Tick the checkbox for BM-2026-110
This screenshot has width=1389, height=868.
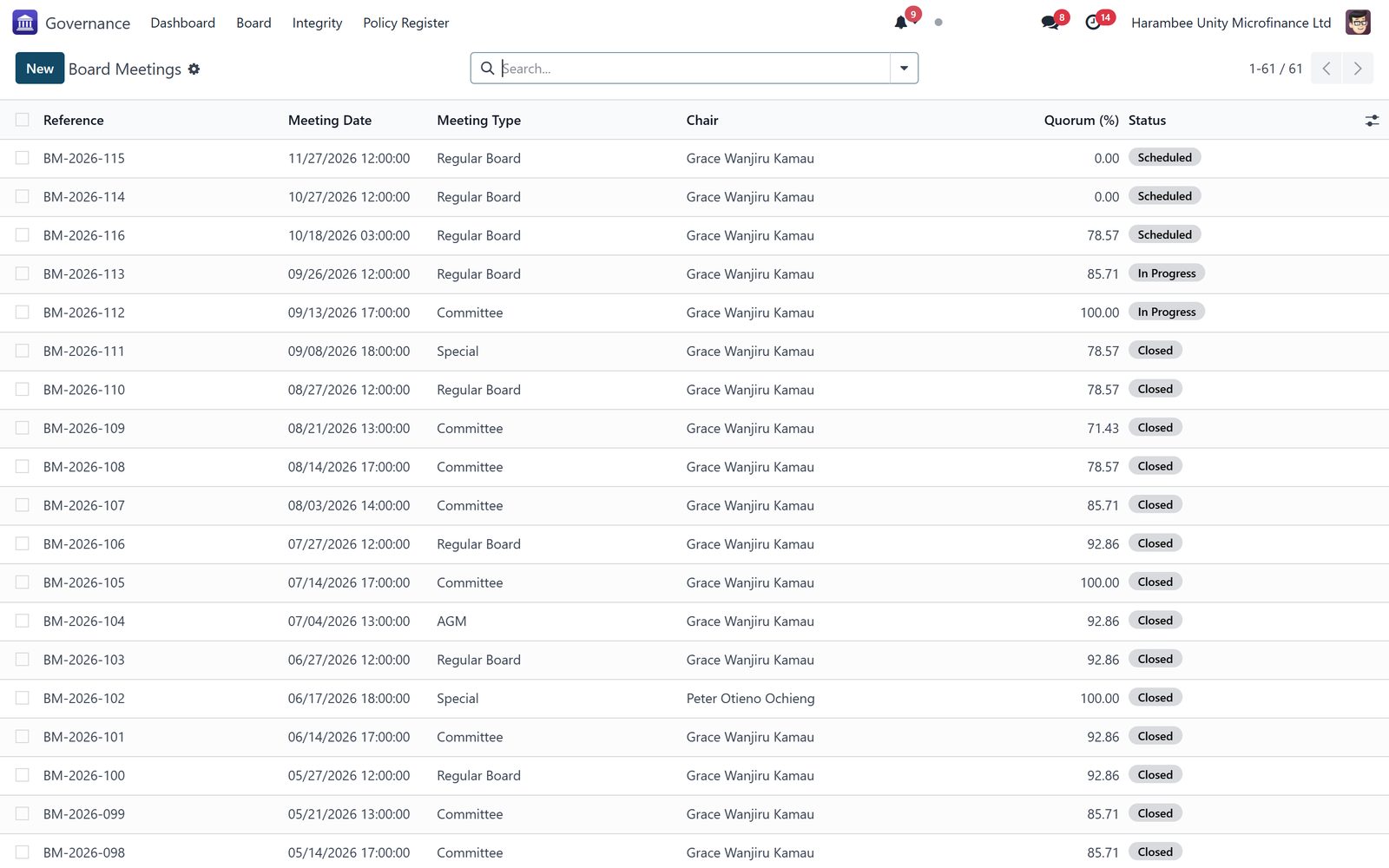[x=23, y=390]
